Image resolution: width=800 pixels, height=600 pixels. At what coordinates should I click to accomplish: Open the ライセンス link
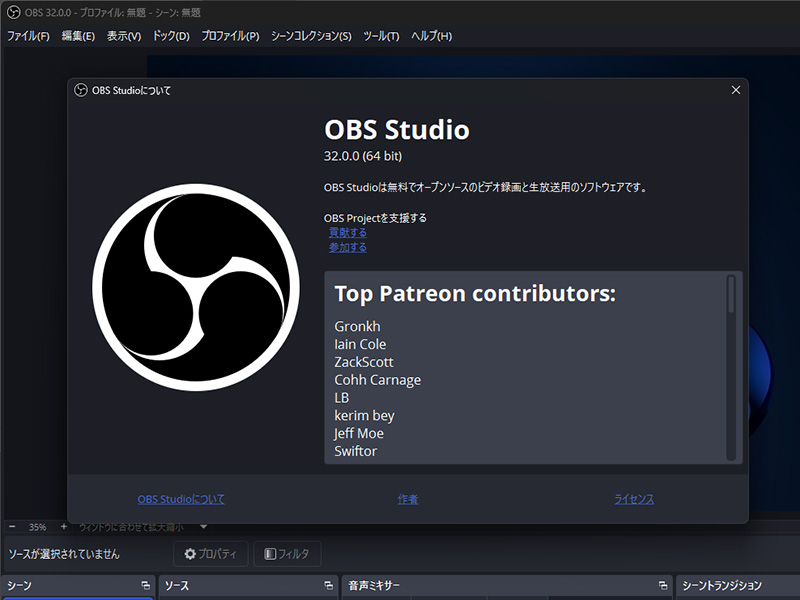click(x=634, y=499)
